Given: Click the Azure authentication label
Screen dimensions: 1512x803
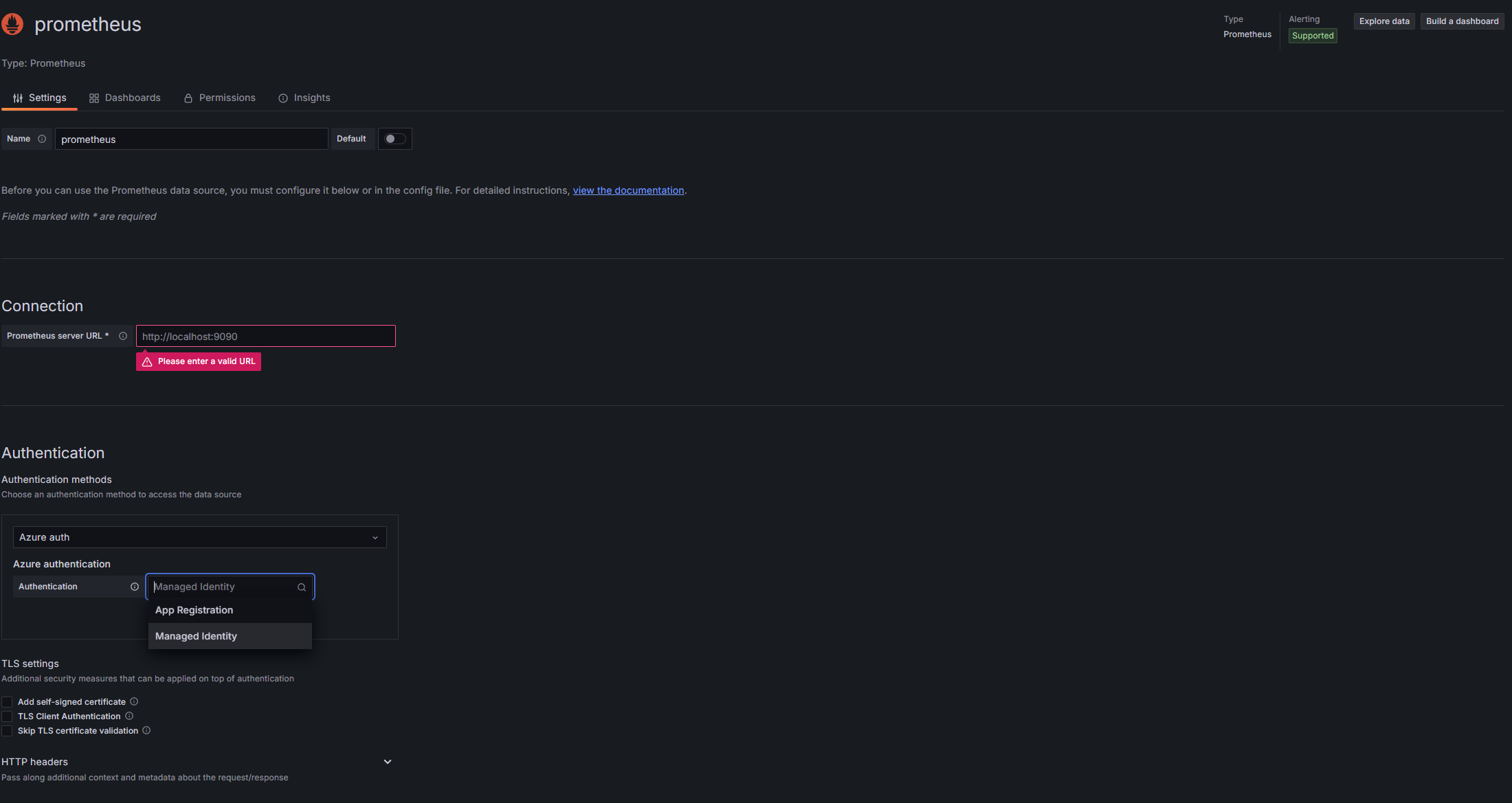Looking at the screenshot, I should click(62, 564).
